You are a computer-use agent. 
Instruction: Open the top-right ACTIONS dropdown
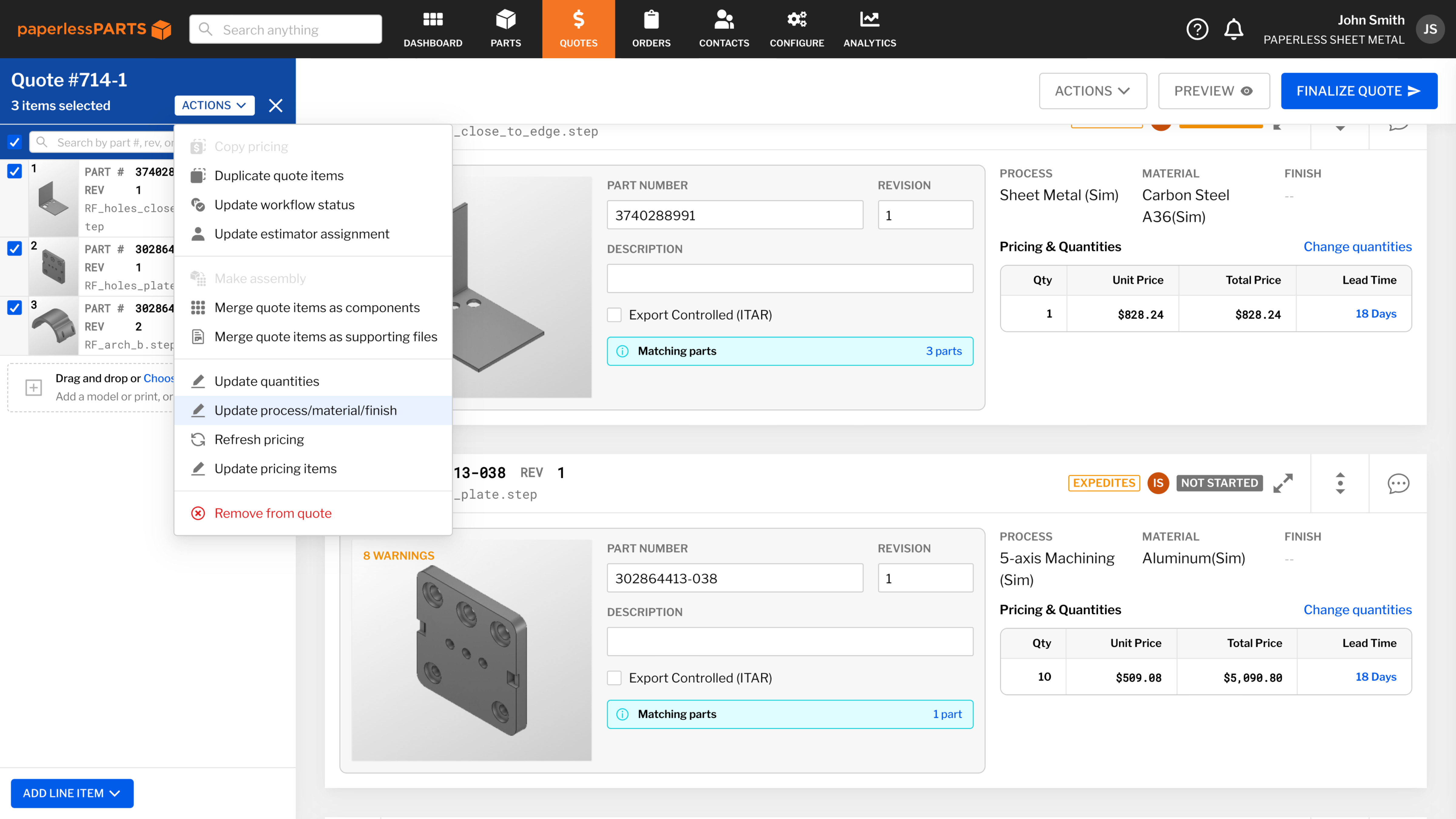1093,91
